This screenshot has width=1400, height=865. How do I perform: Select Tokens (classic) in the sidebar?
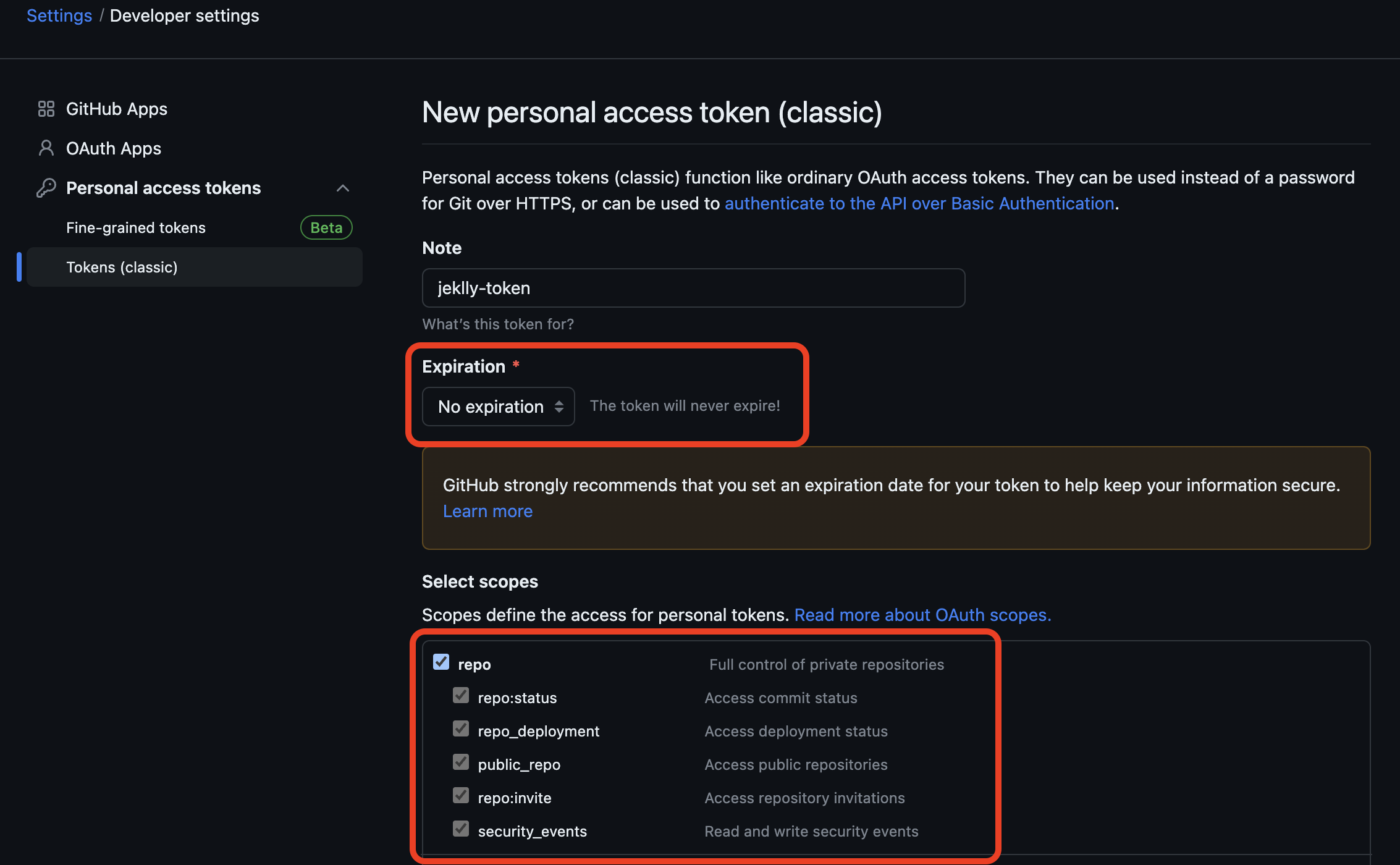click(x=122, y=268)
